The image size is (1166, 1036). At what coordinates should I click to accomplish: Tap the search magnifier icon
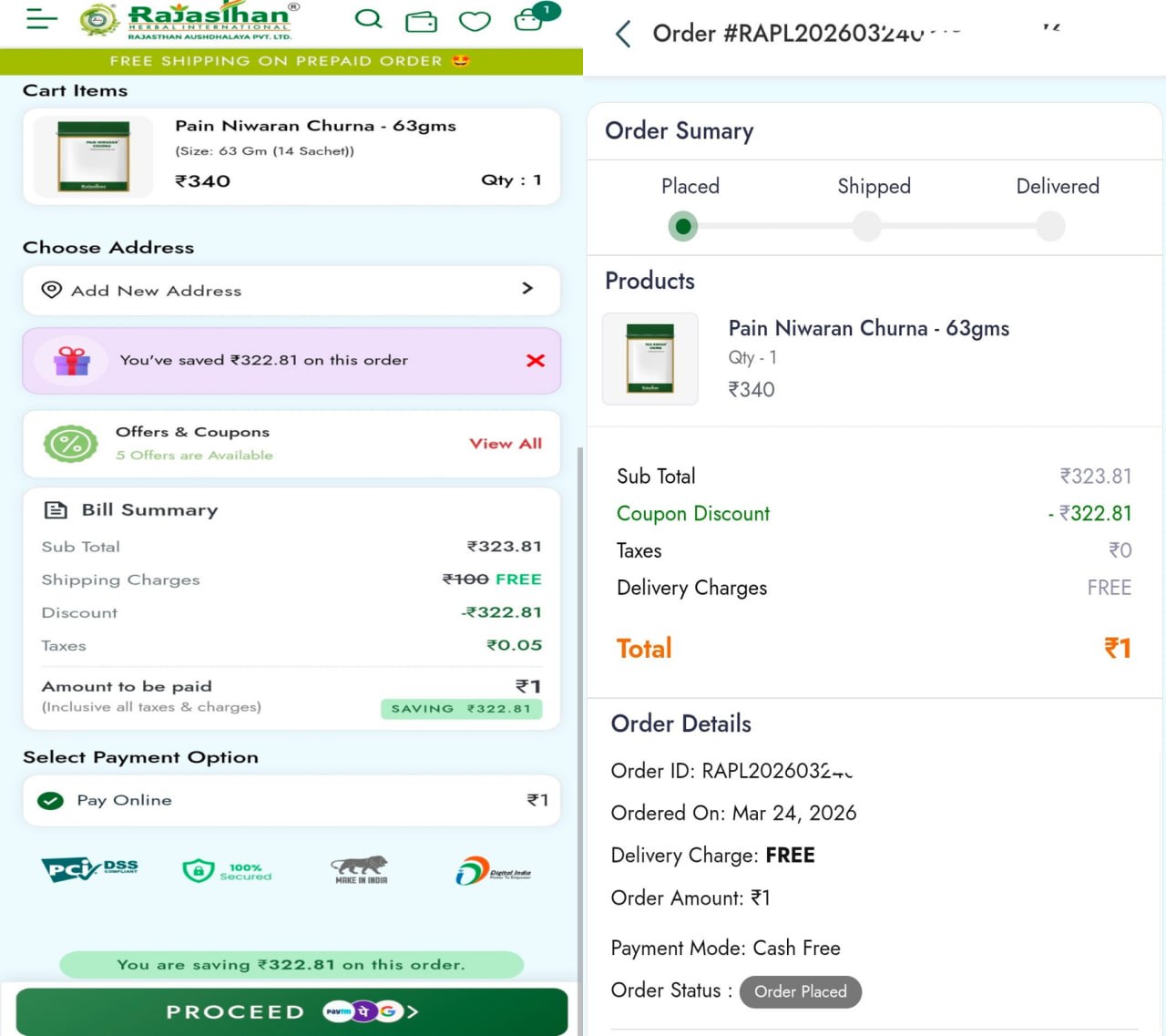point(368,19)
